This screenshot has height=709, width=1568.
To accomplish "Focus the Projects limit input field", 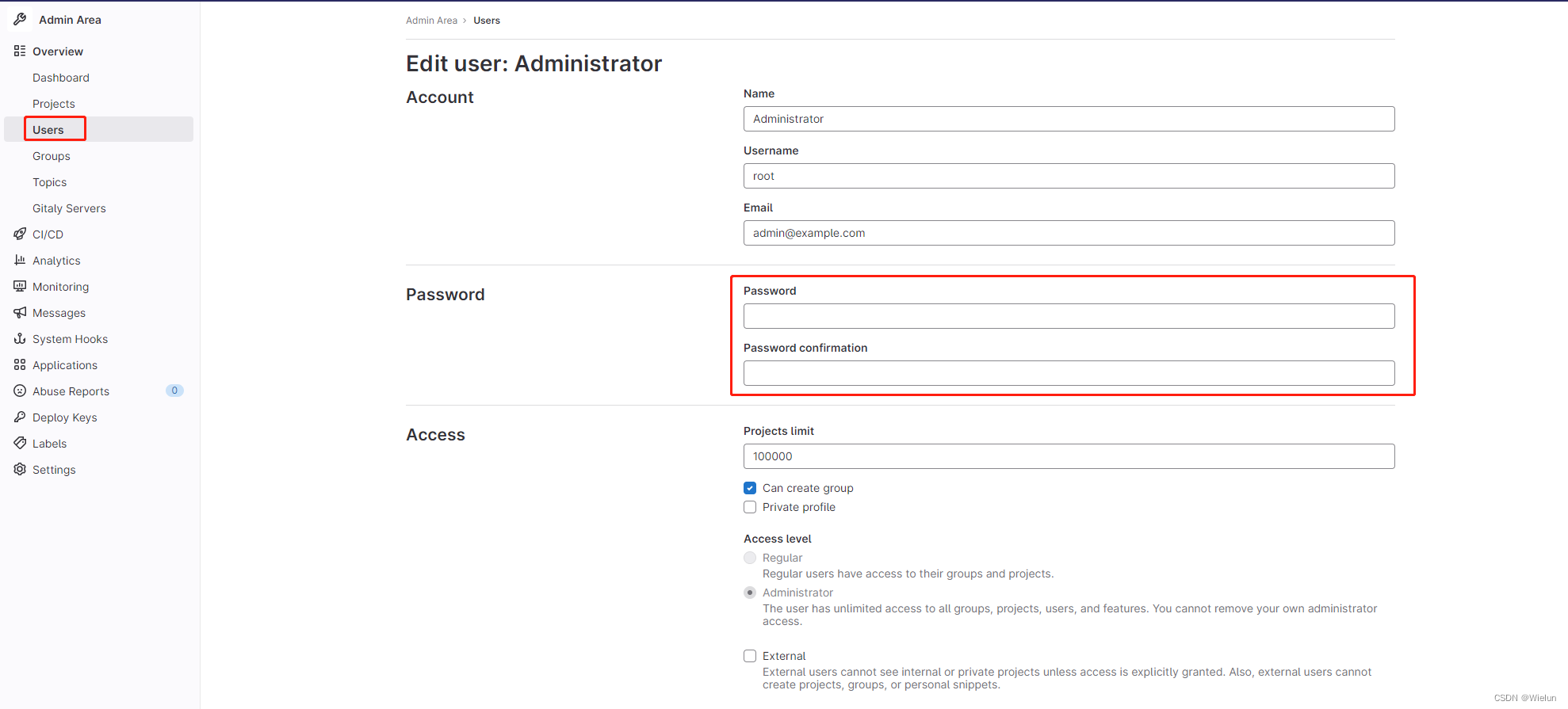I will [x=1069, y=456].
